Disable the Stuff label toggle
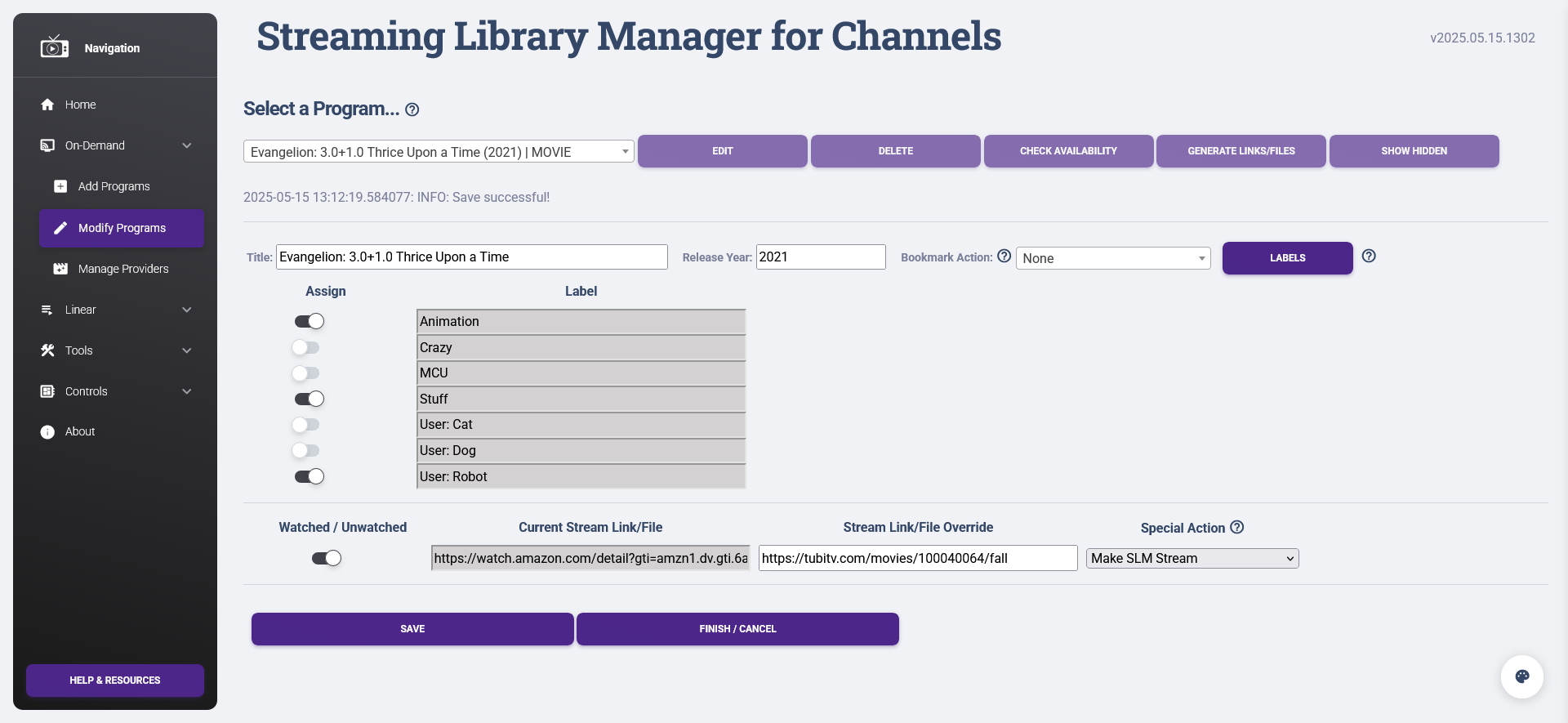The image size is (1568, 723). 310,399
